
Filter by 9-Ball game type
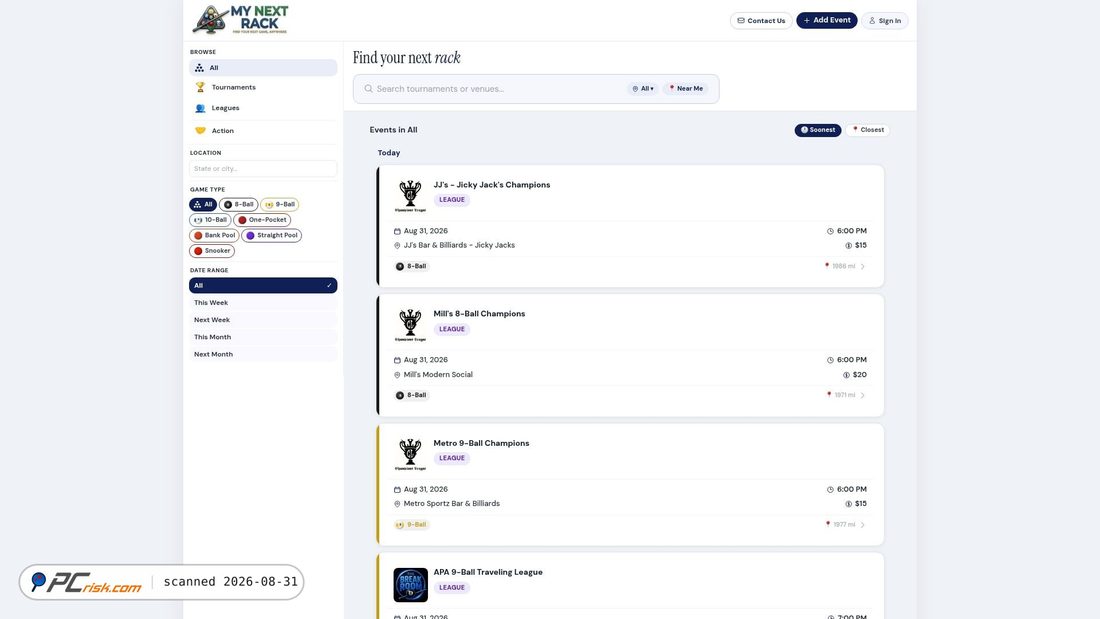280,204
